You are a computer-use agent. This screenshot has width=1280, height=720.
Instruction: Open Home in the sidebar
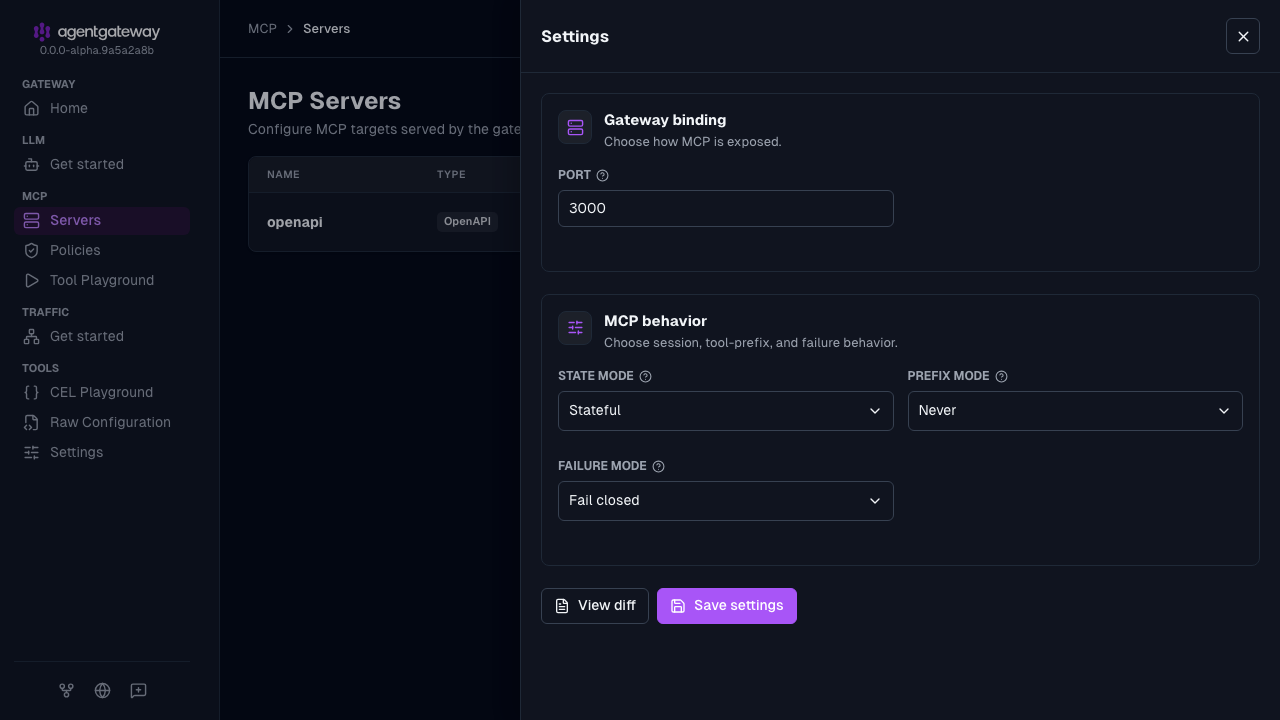coord(102,108)
